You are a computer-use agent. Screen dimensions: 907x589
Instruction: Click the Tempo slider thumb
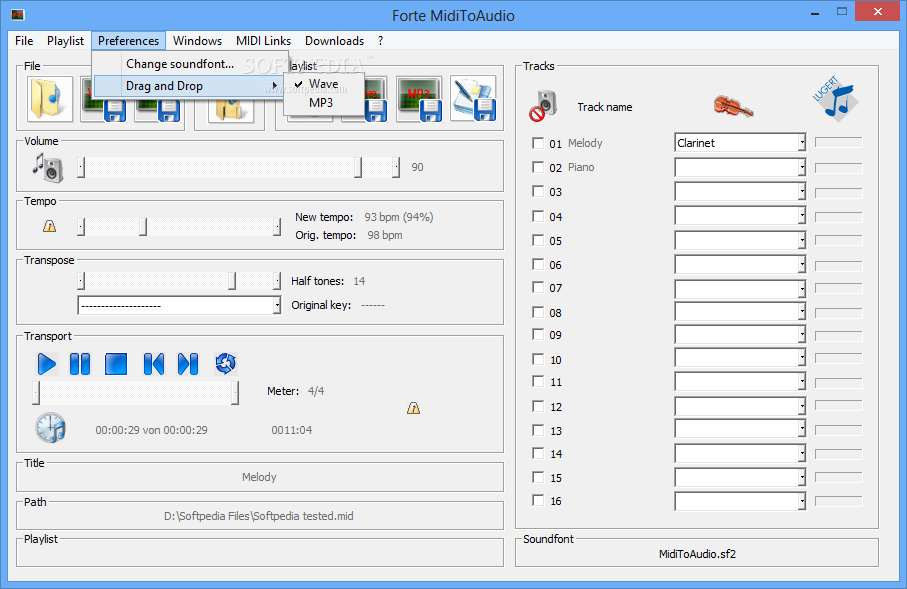(143, 226)
